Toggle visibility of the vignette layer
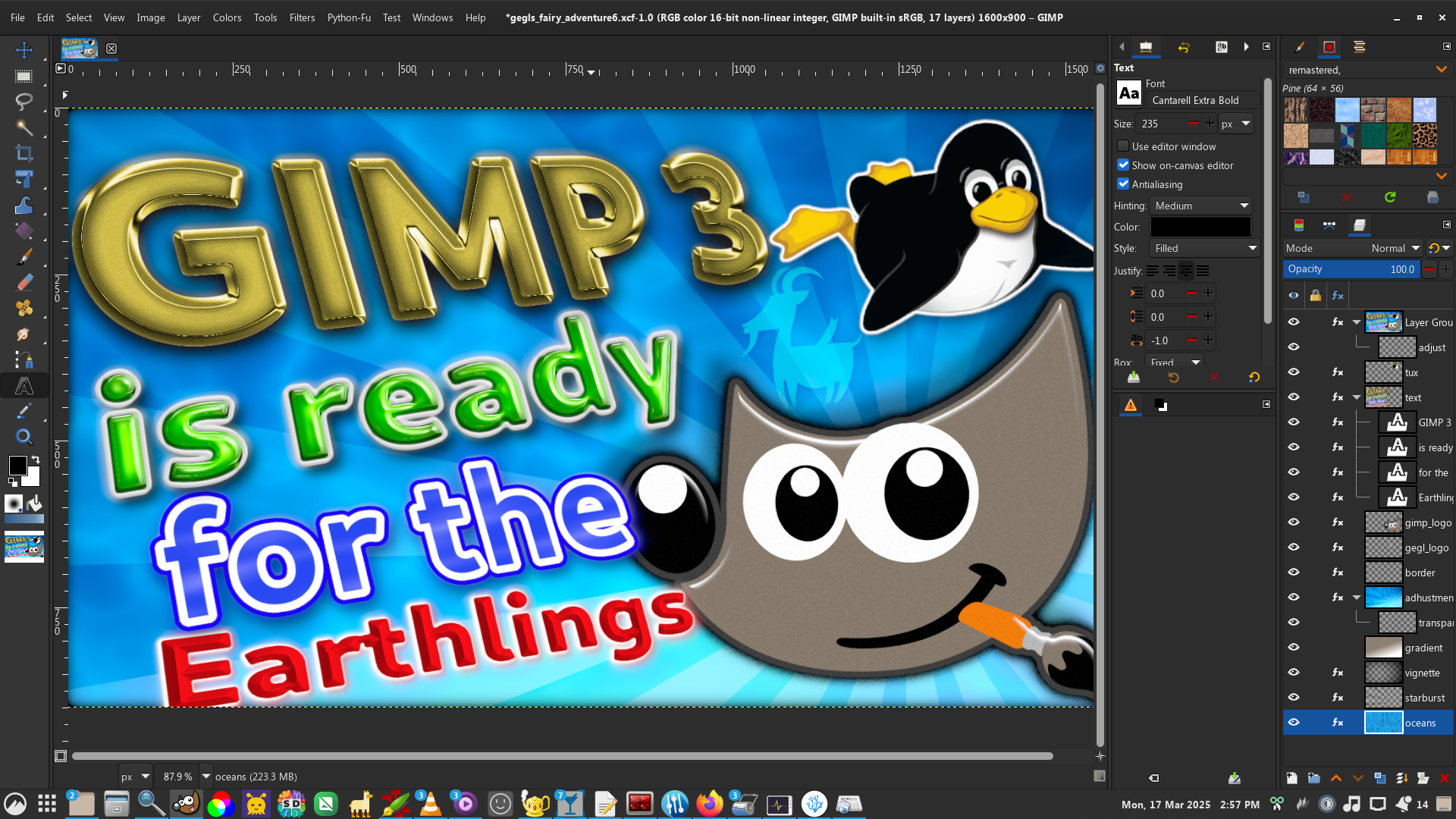 point(1294,673)
